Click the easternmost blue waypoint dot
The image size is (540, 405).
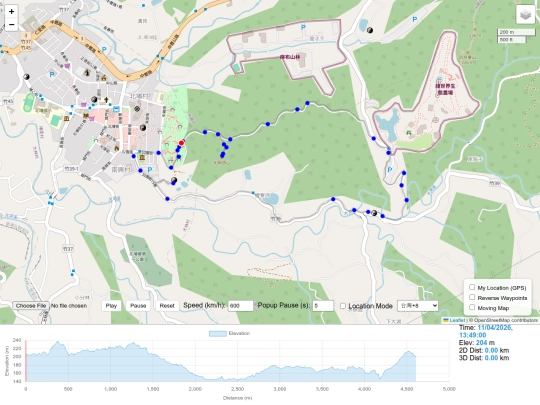(407, 200)
